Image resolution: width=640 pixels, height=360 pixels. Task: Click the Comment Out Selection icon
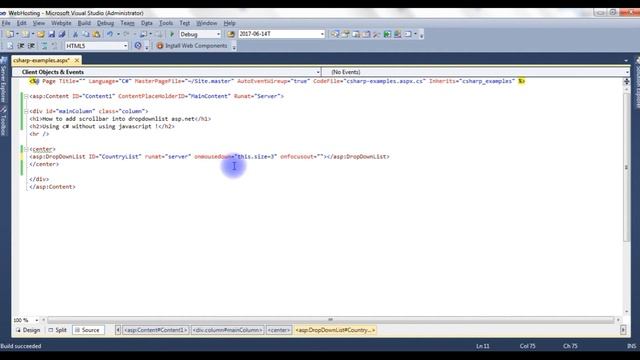point(44,46)
